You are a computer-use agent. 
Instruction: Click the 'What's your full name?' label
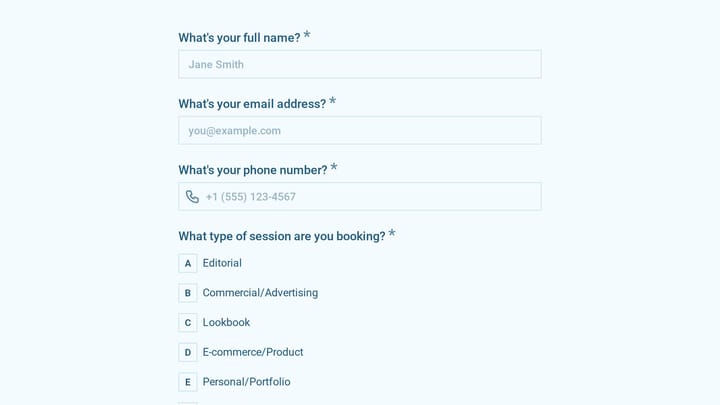(239, 38)
